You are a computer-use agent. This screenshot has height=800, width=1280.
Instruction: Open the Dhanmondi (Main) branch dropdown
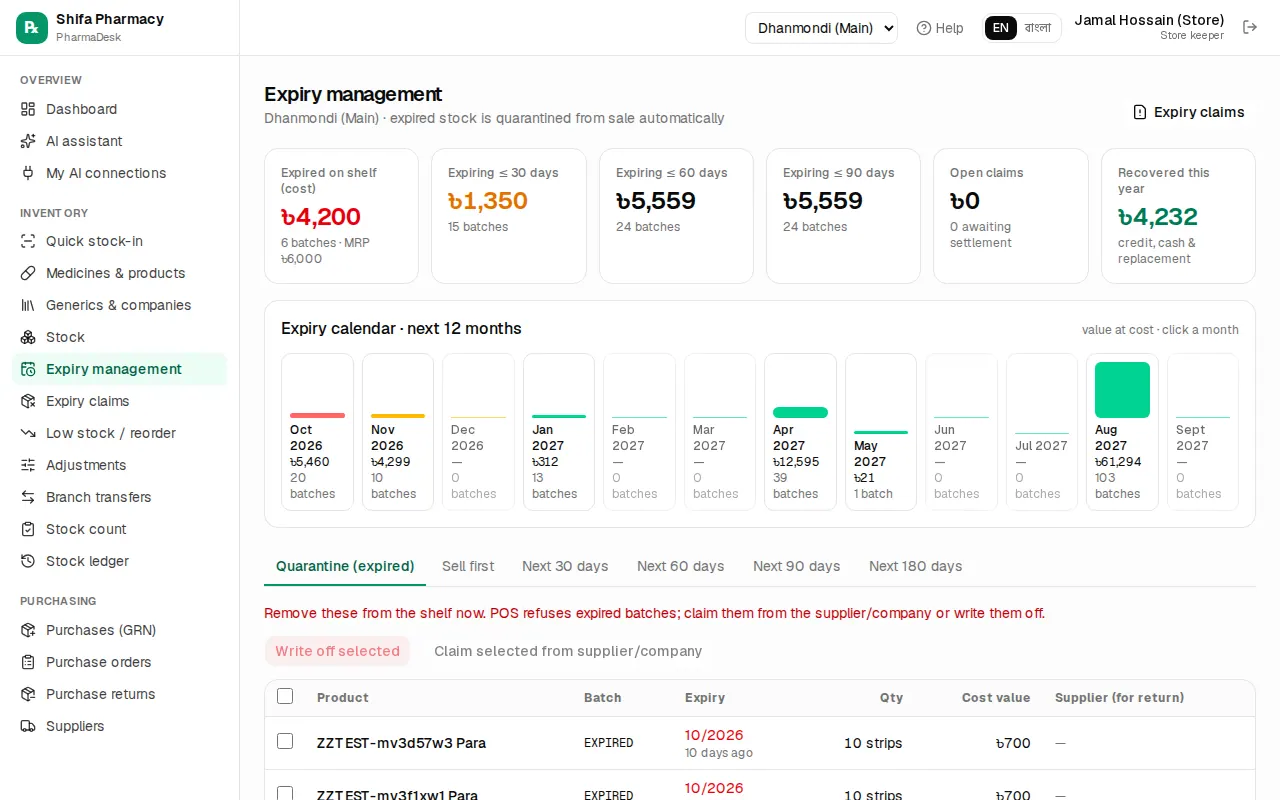821,28
